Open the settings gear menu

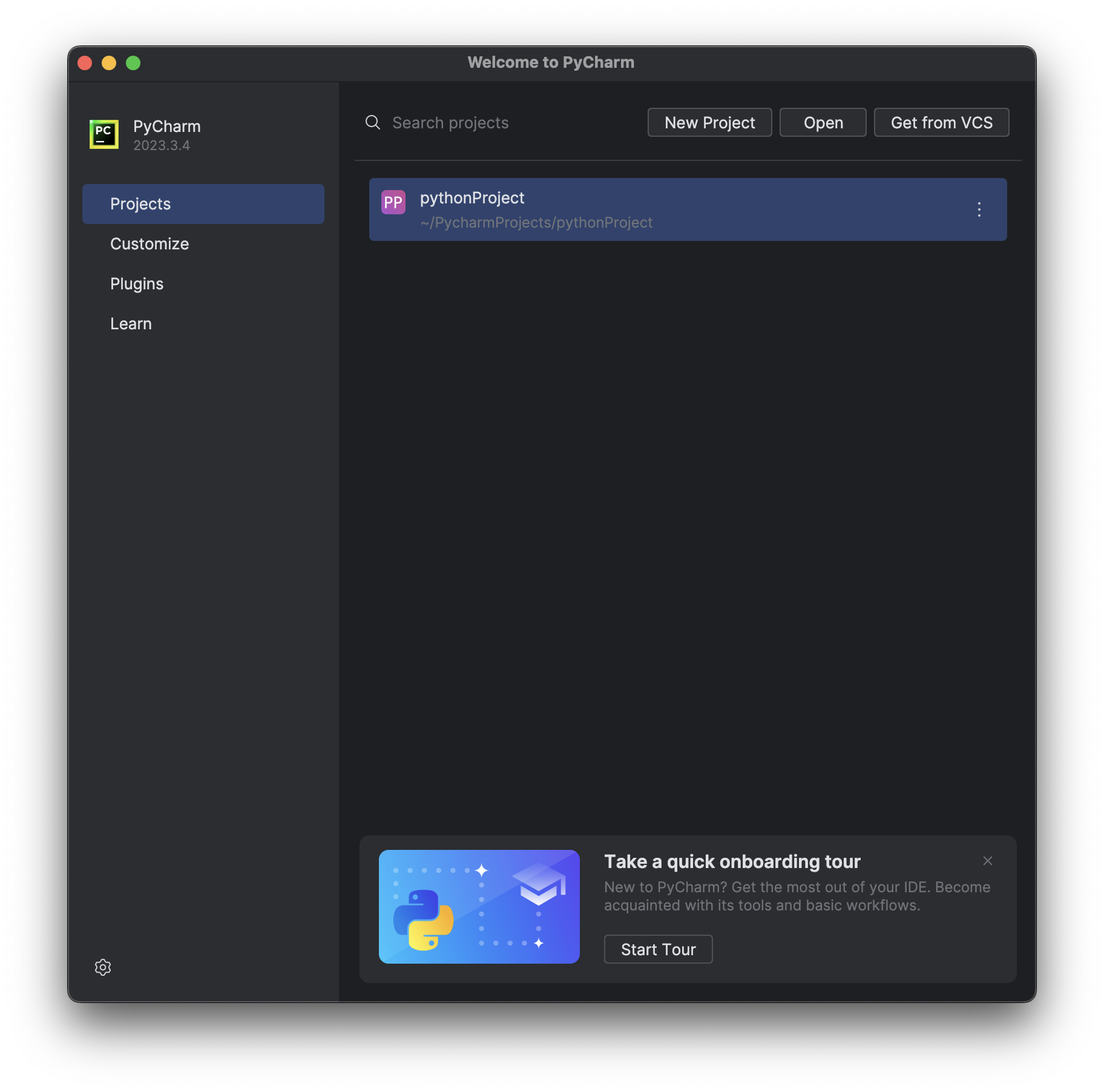(103, 967)
